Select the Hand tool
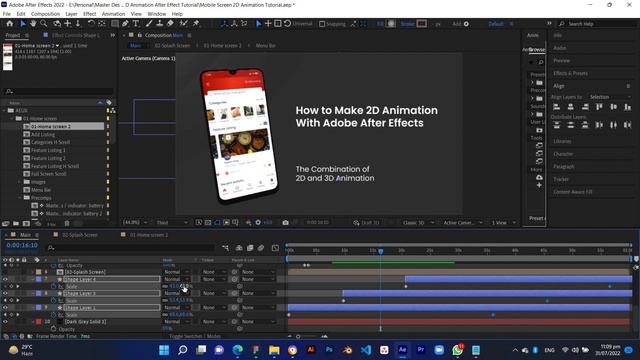 33,24
